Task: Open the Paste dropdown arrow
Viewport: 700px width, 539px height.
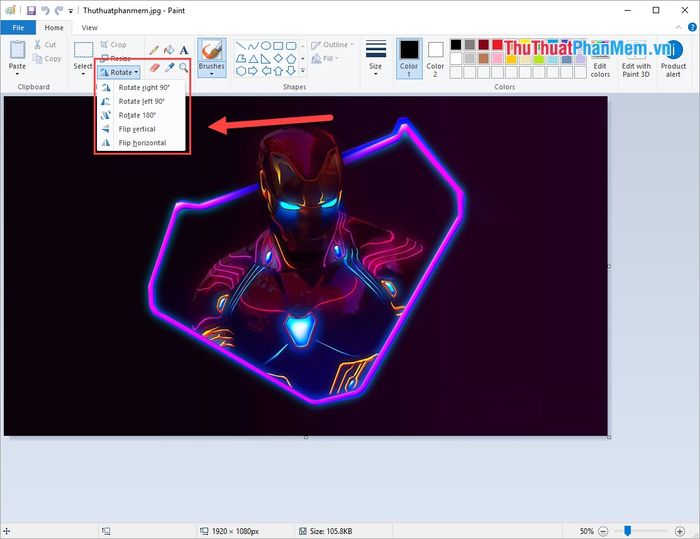Action: (17, 74)
